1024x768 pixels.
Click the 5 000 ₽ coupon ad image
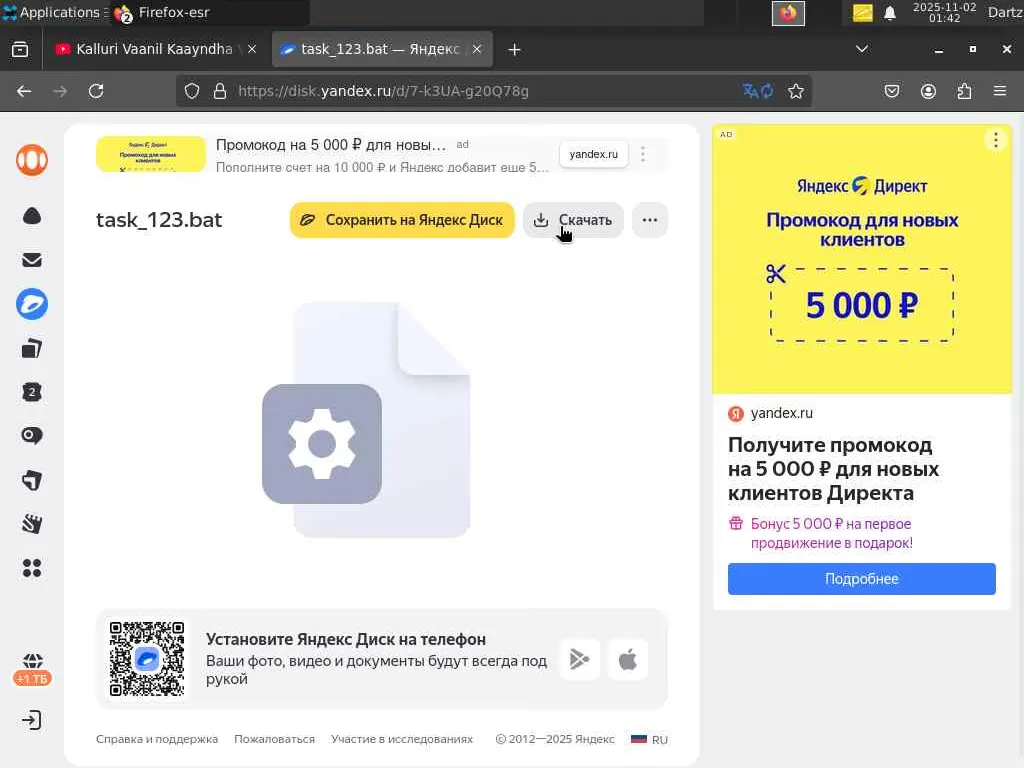coord(862,259)
